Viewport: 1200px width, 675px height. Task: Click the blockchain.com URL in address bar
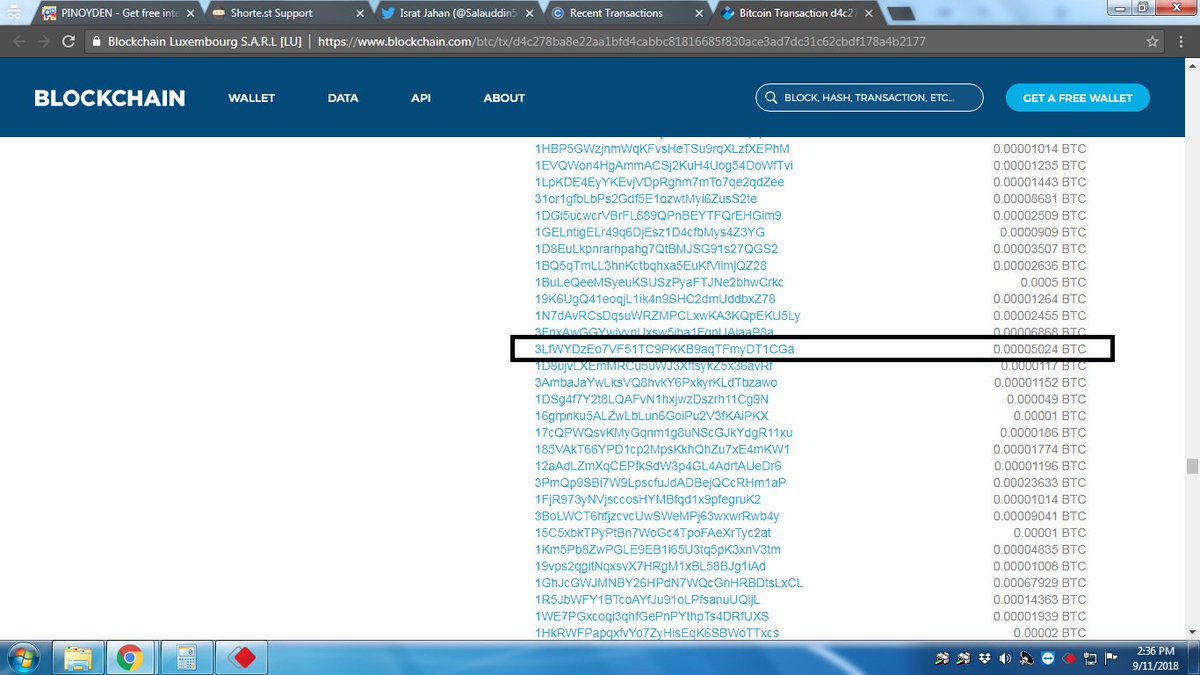coord(621,42)
